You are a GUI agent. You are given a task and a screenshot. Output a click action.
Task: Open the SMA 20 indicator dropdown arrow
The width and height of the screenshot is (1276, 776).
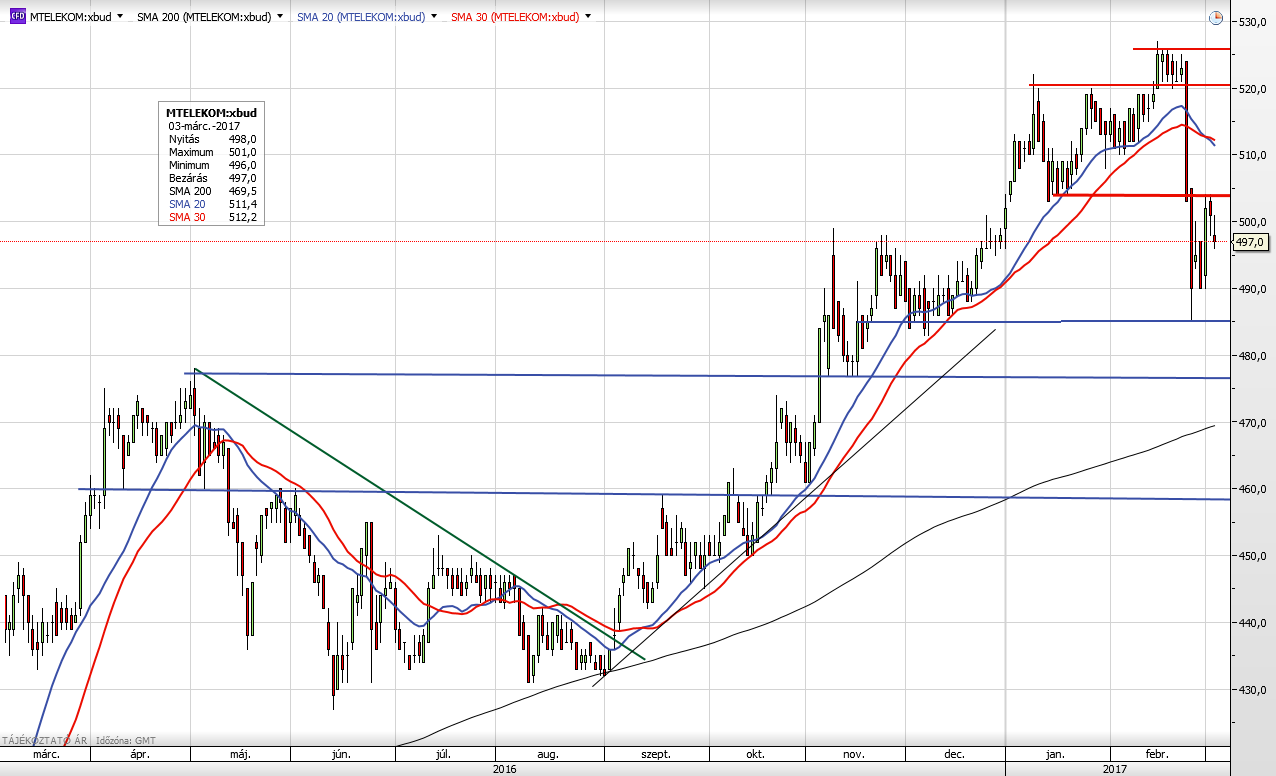click(433, 17)
